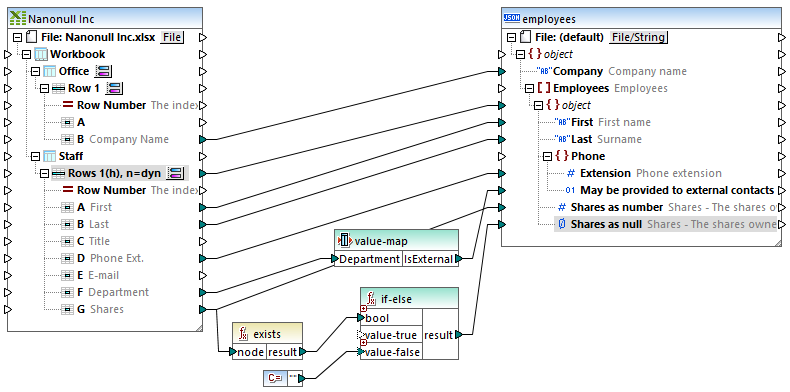Click the Workbook icon
The width and height of the screenshot is (790, 392).
click(41, 54)
